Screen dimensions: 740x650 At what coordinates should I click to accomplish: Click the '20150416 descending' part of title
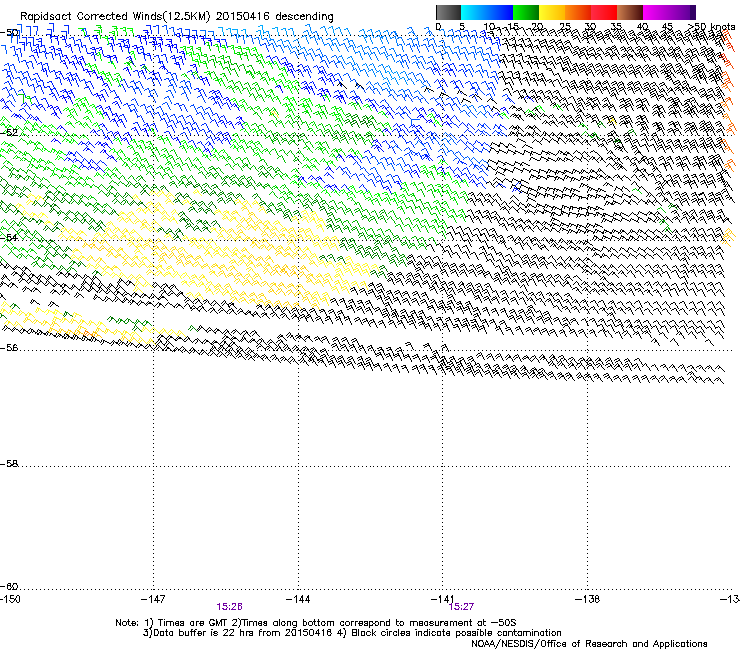[x=275, y=17]
